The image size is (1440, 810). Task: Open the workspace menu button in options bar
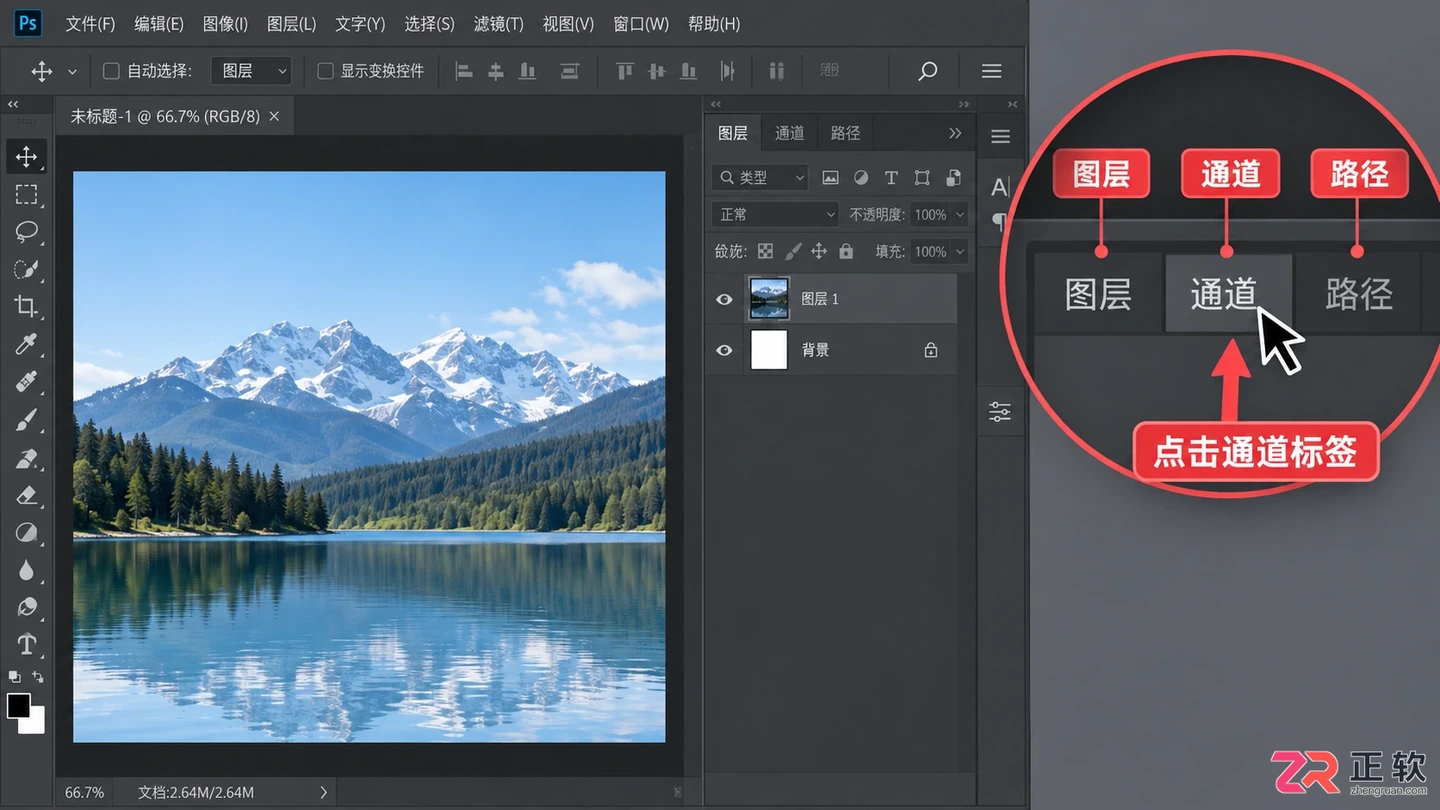(991, 71)
